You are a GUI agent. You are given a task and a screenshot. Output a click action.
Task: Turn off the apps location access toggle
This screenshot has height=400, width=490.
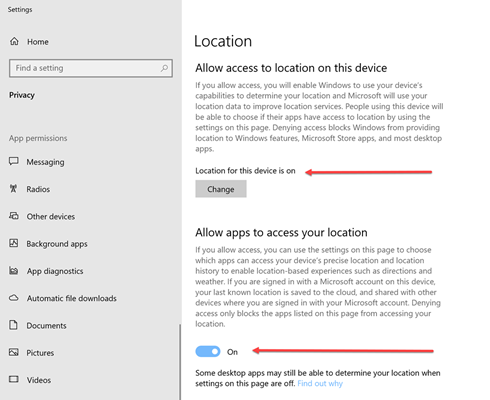click(208, 351)
